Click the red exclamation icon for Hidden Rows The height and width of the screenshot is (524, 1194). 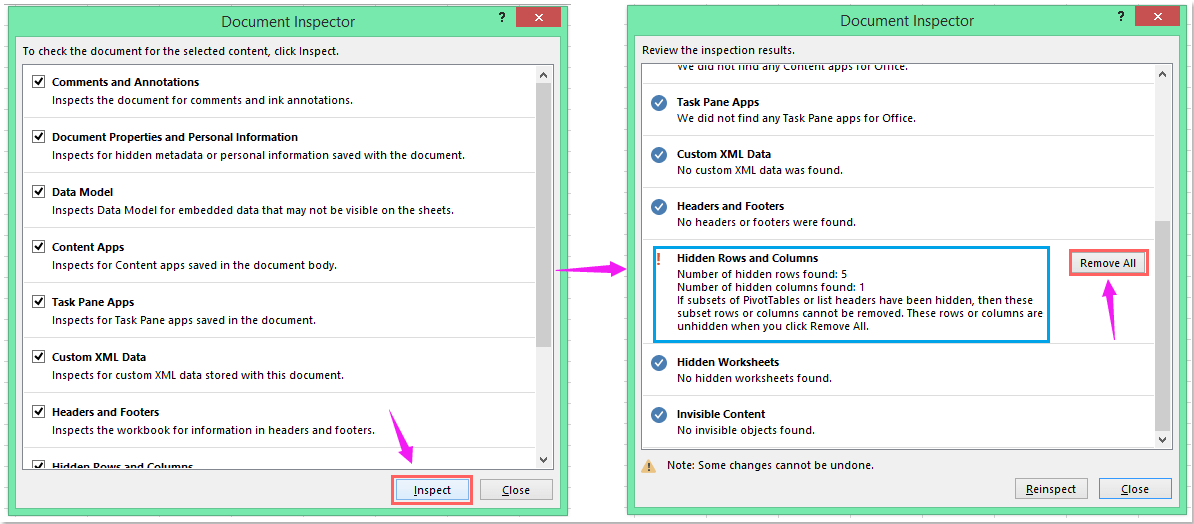[659, 259]
